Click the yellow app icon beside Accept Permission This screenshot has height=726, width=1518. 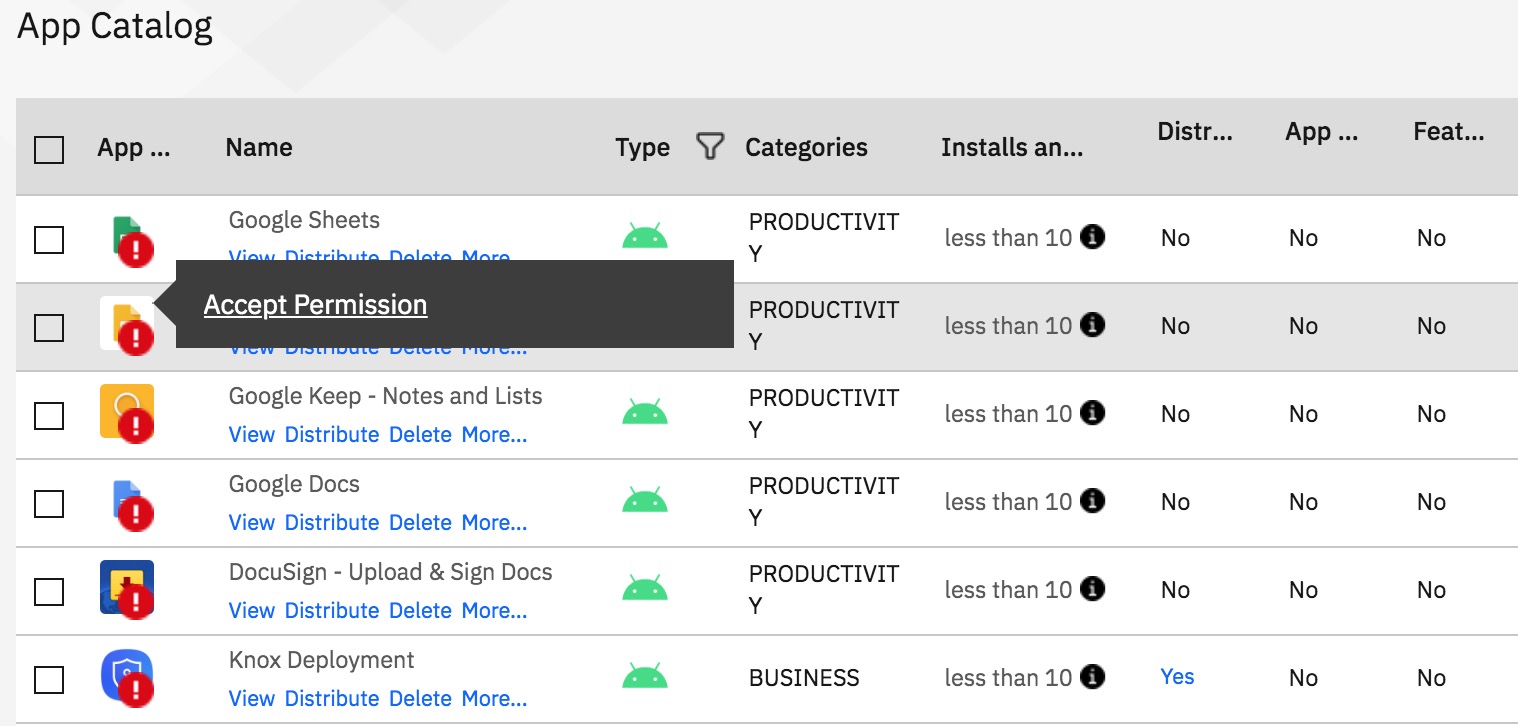(128, 326)
